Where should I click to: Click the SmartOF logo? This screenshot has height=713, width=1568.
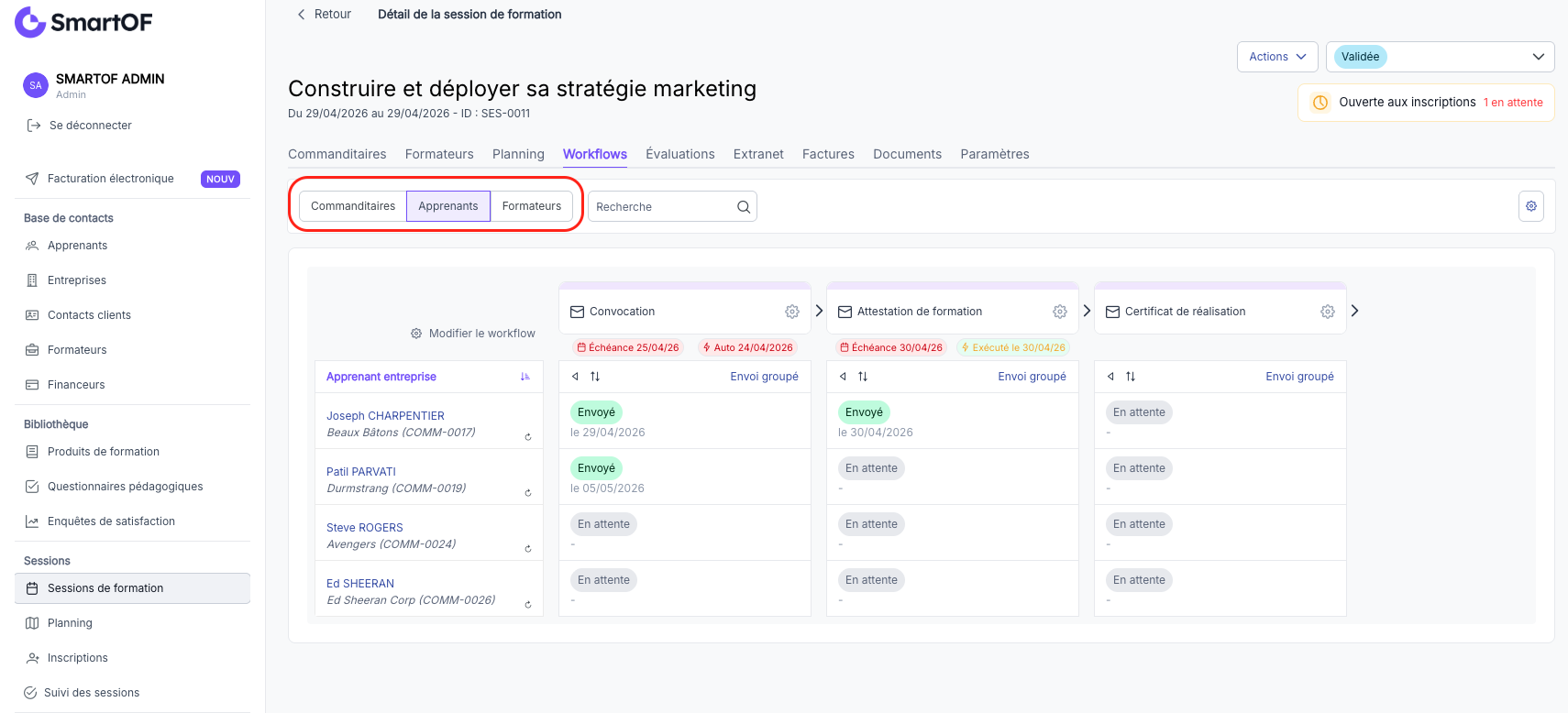point(83,22)
